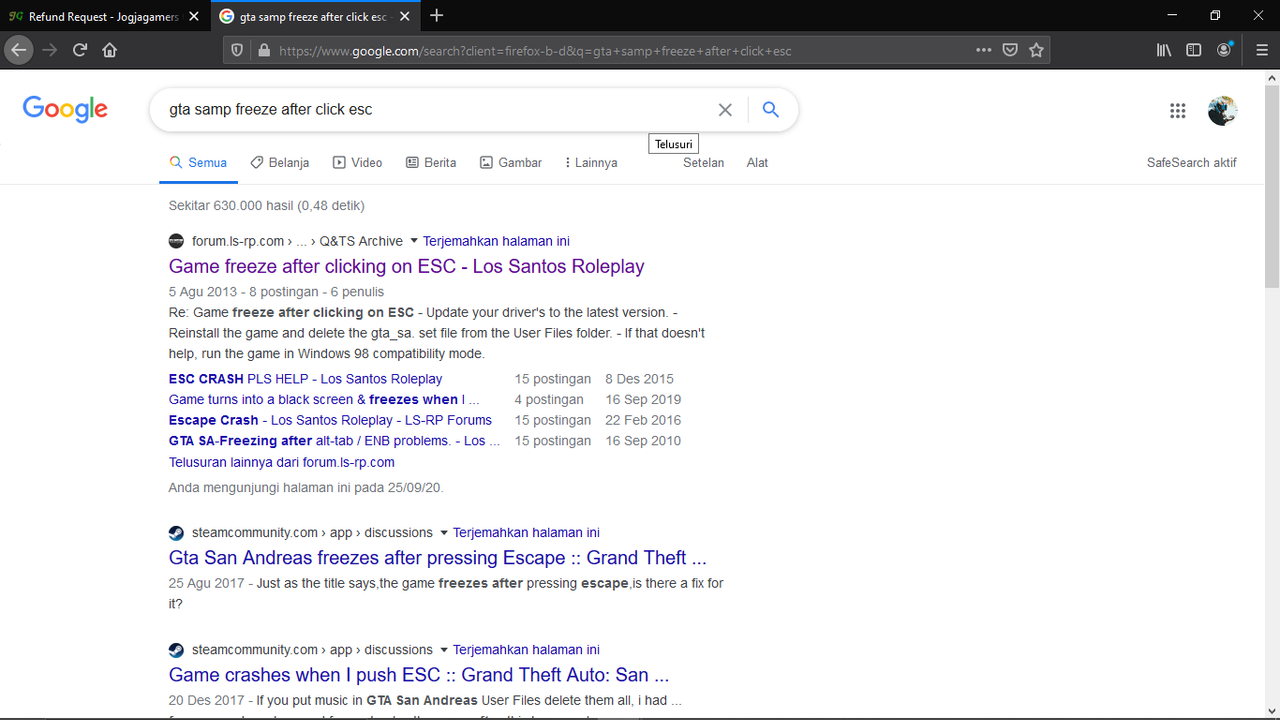Open the Google apps grid icon
Image resolution: width=1280 pixels, height=720 pixels.
coord(1178,111)
